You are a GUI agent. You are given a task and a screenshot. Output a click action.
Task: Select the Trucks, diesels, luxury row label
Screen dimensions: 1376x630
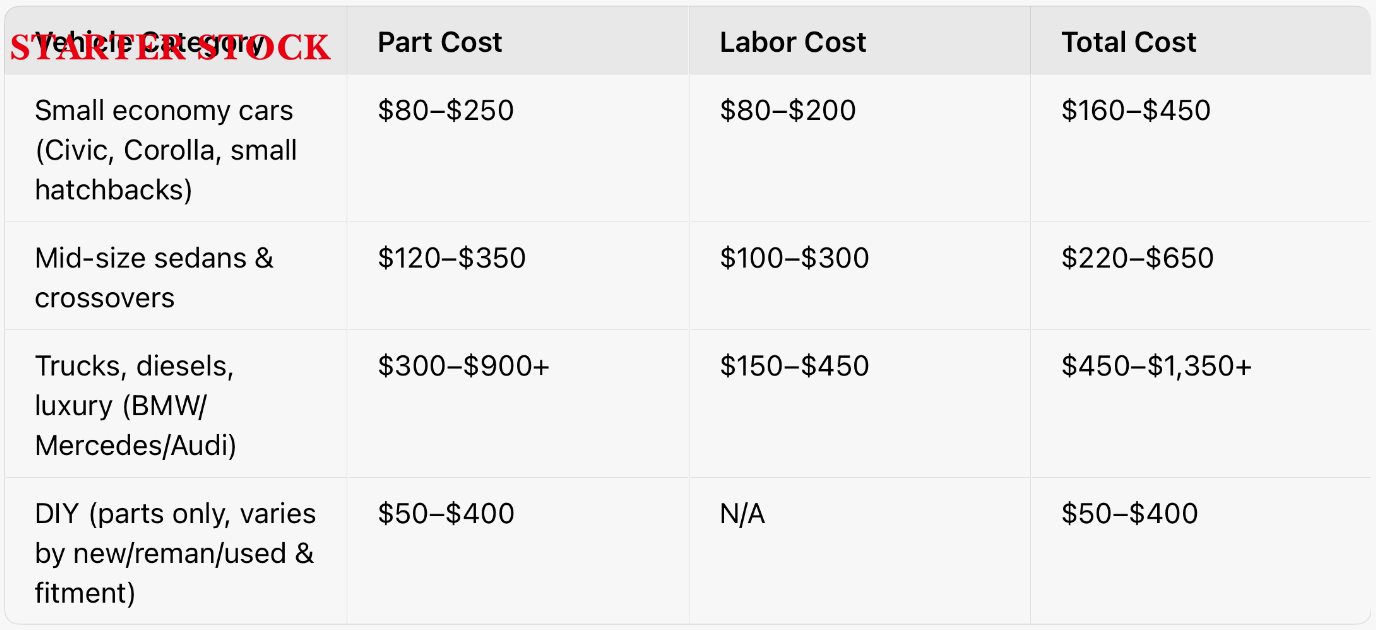(x=136, y=406)
